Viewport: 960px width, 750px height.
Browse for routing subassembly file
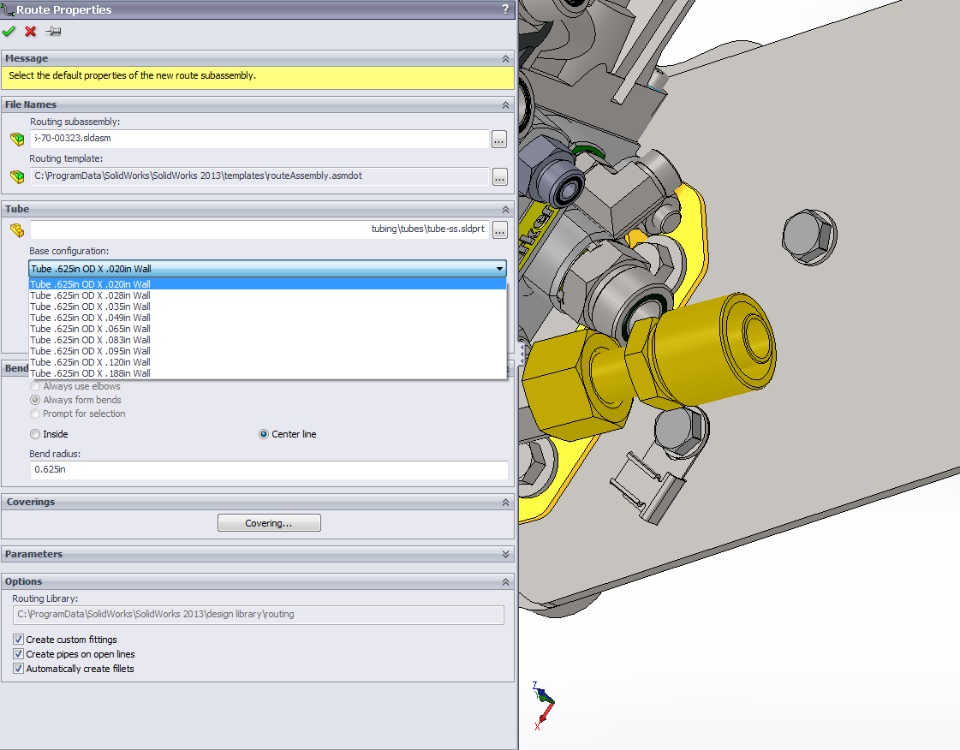[x=500, y=140]
